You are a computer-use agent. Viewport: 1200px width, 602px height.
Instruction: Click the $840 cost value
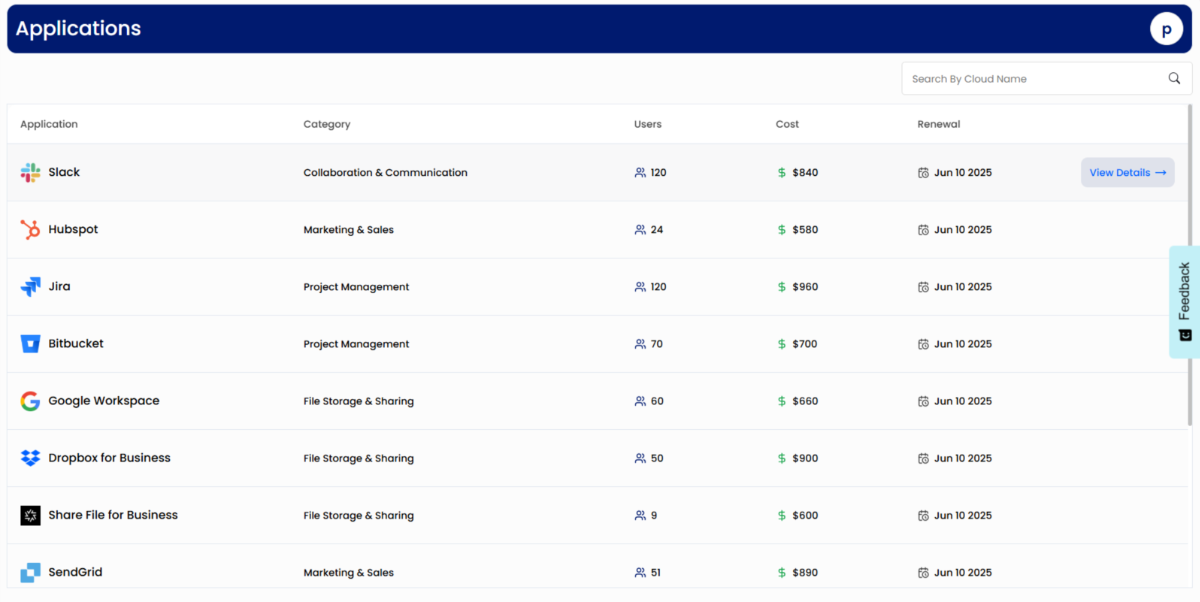[x=805, y=173]
